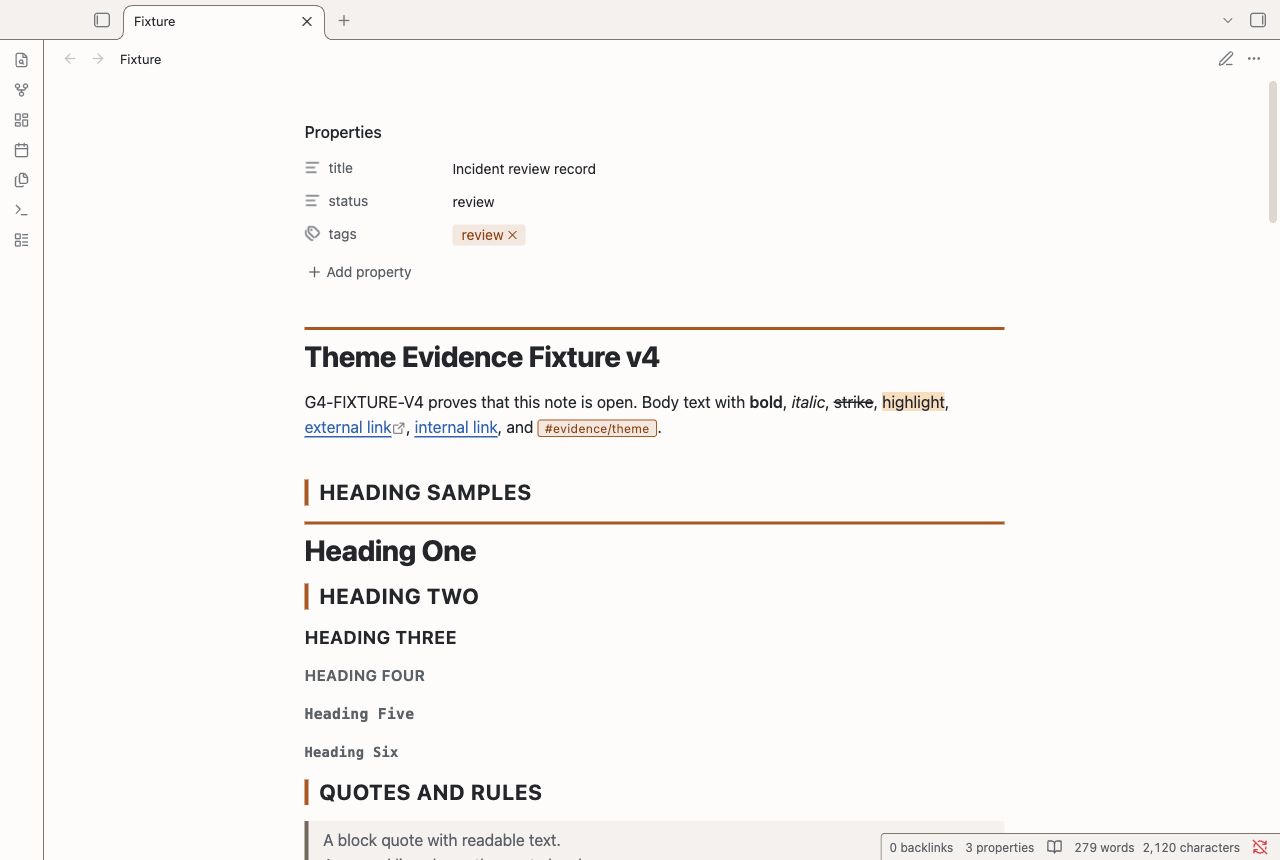Click the 'Heading One' heading

coord(390,551)
